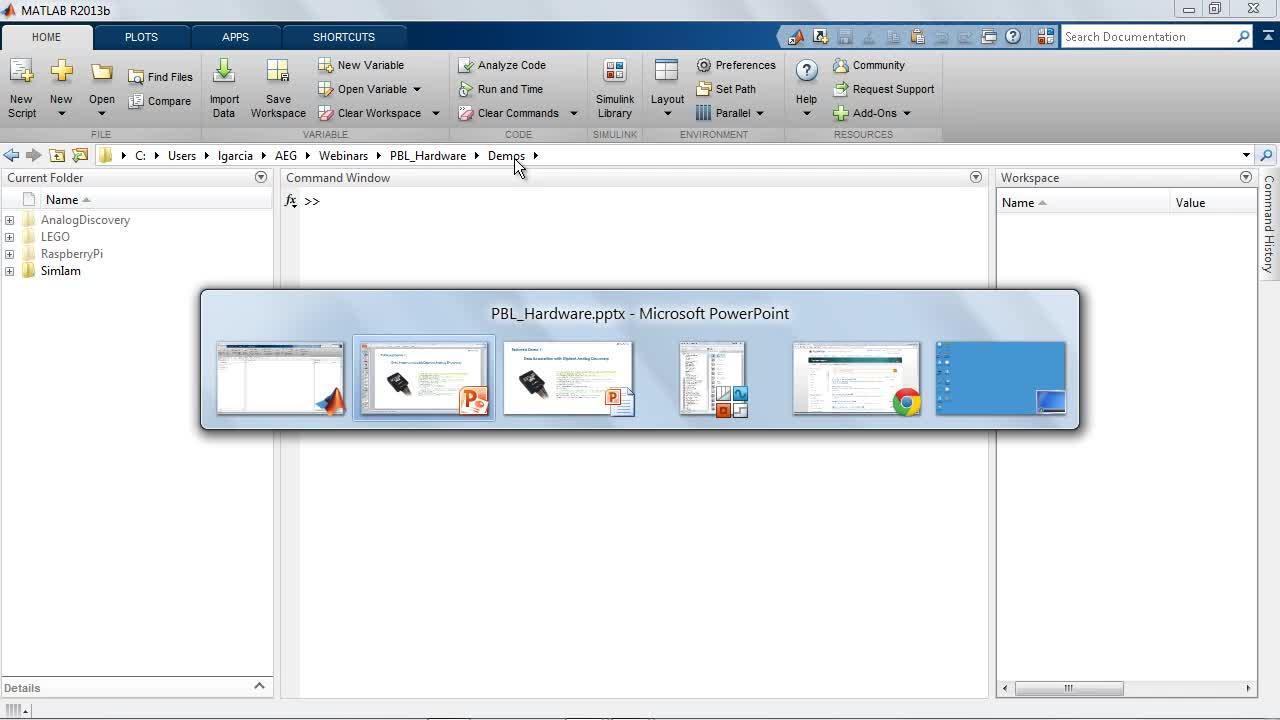Screen dimensions: 1280x720
Task: Click Users in the path bar
Action: [x=182, y=156]
